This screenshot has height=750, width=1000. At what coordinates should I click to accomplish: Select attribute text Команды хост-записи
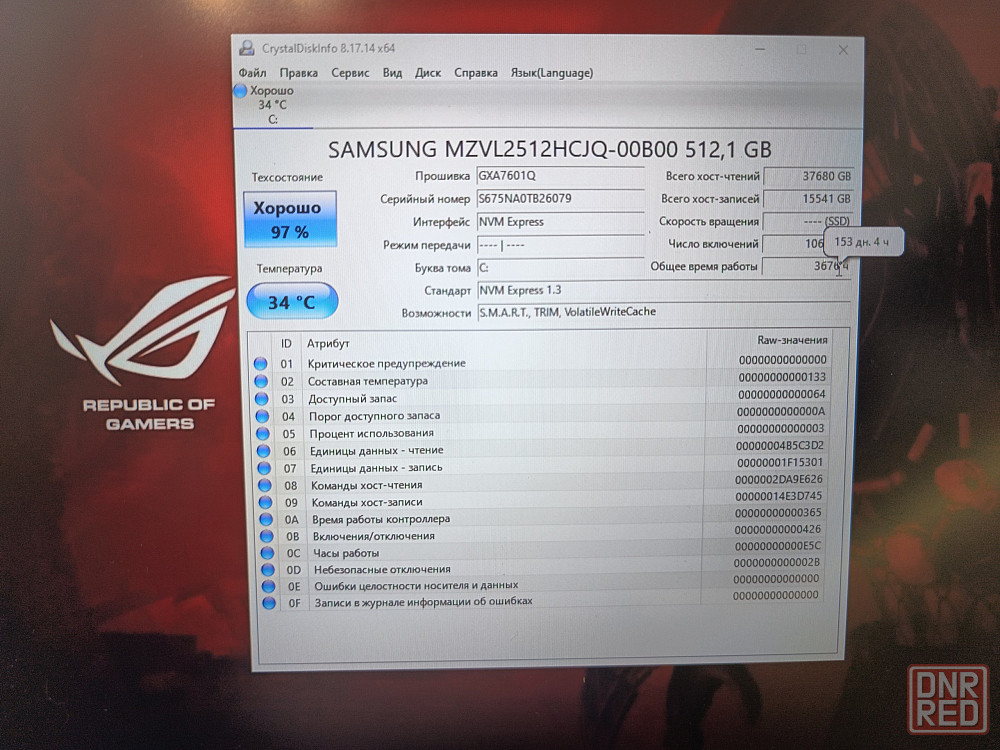pos(367,503)
